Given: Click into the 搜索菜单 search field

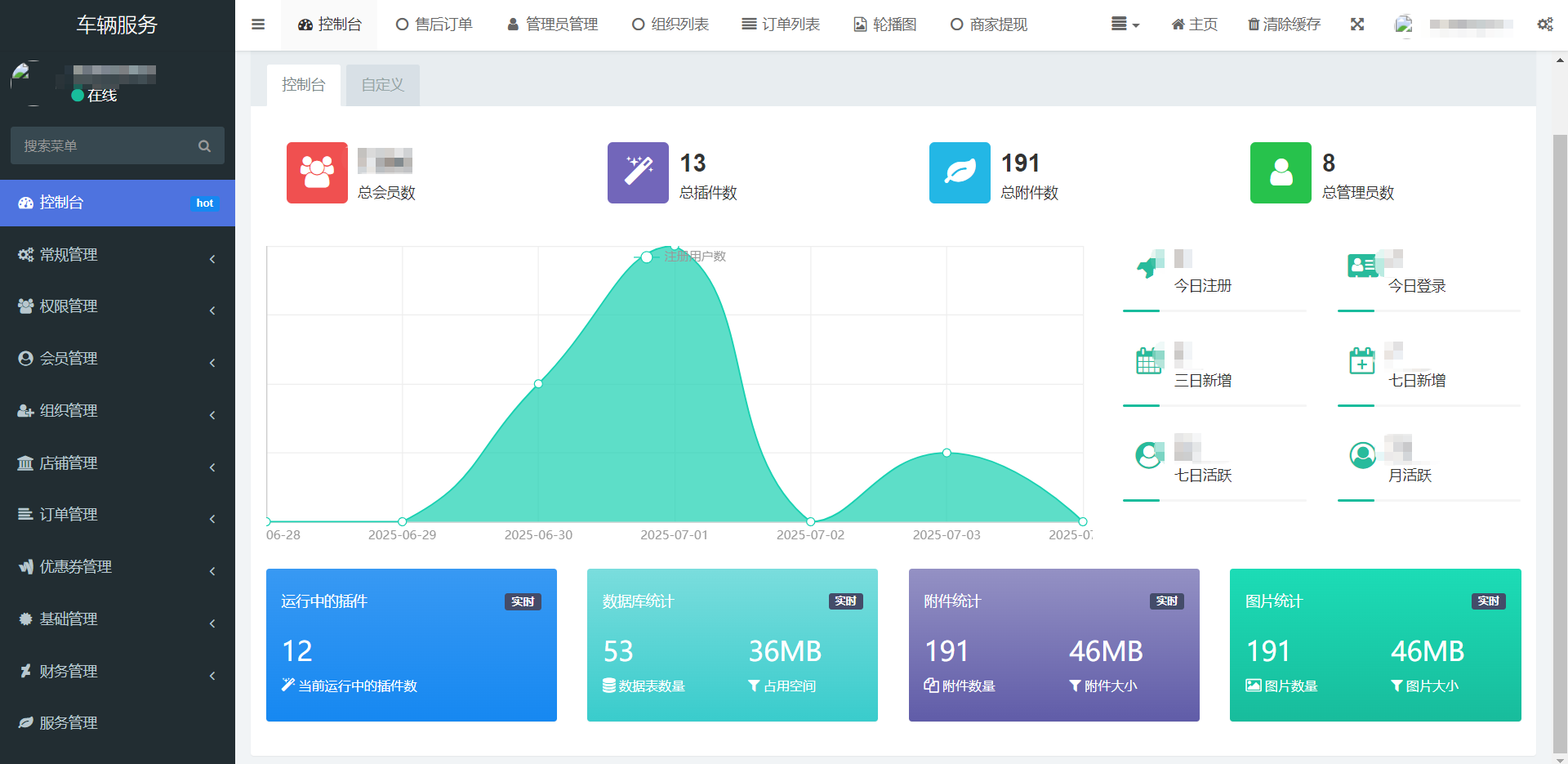Looking at the screenshot, I should [102, 146].
